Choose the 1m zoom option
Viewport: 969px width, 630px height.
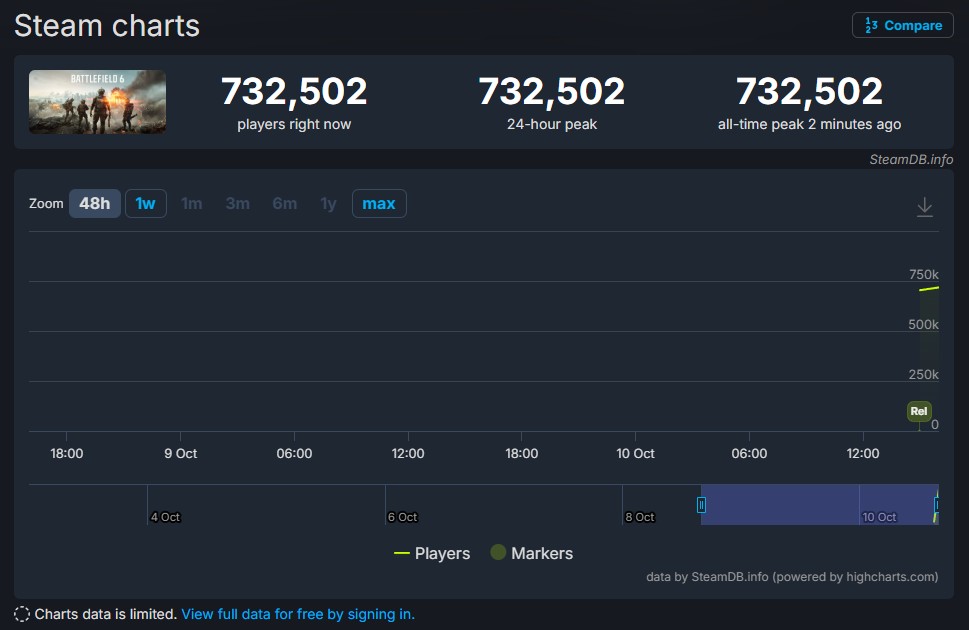click(x=191, y=204)
